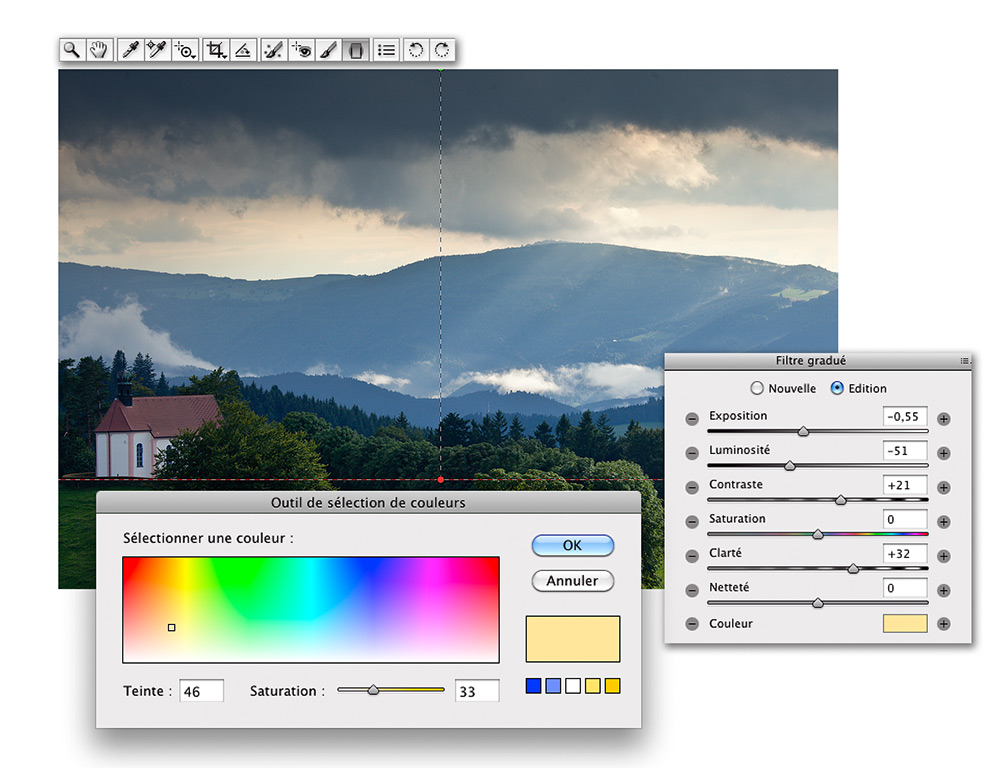The height and width of the screenshot is (768, 1000).
Task: Click the Clarté slider handle
Action: pyautogui.click(x=853, y=569)
